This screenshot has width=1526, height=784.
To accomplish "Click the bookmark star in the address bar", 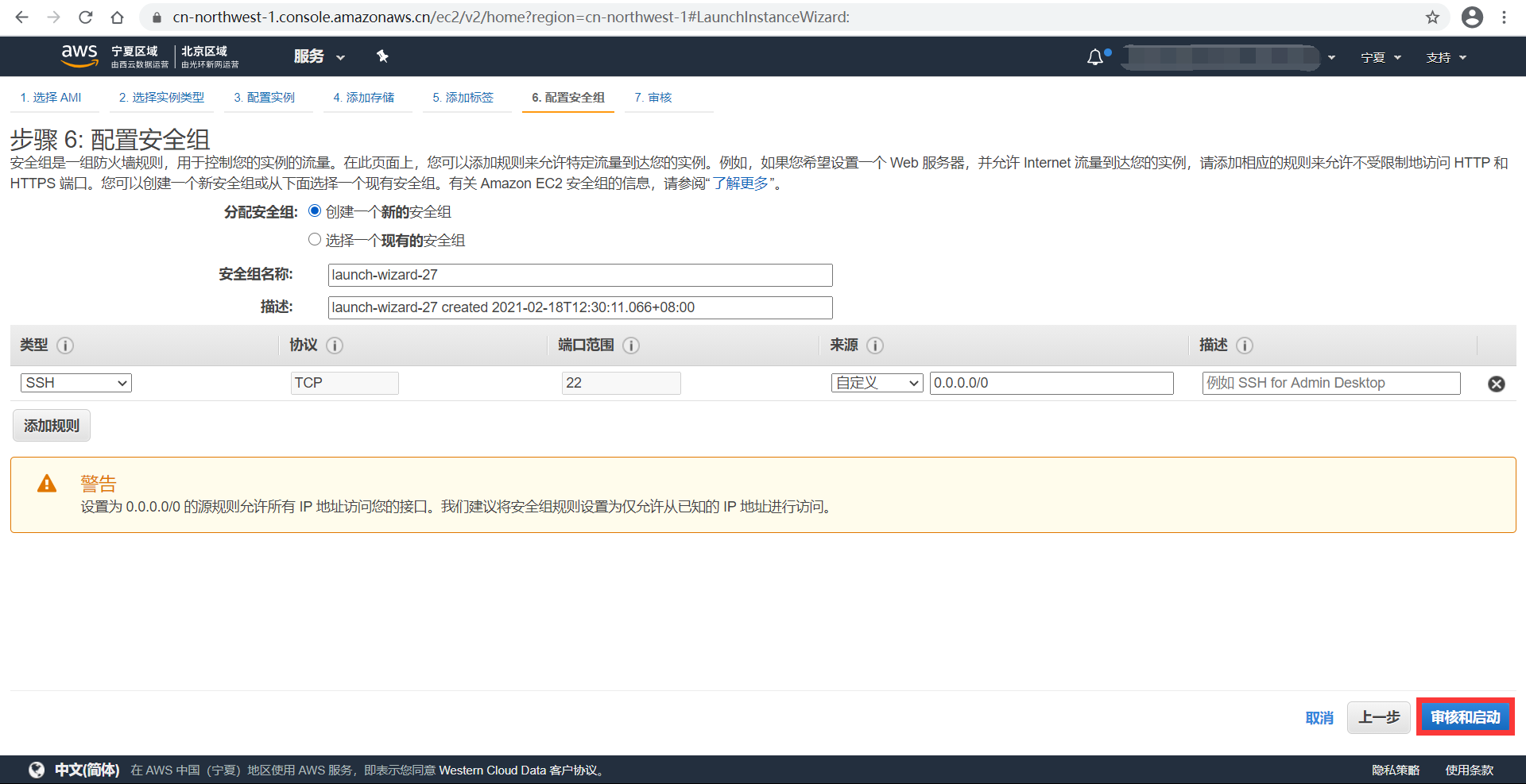I will pyautogui.click(x=1432, y=17).
